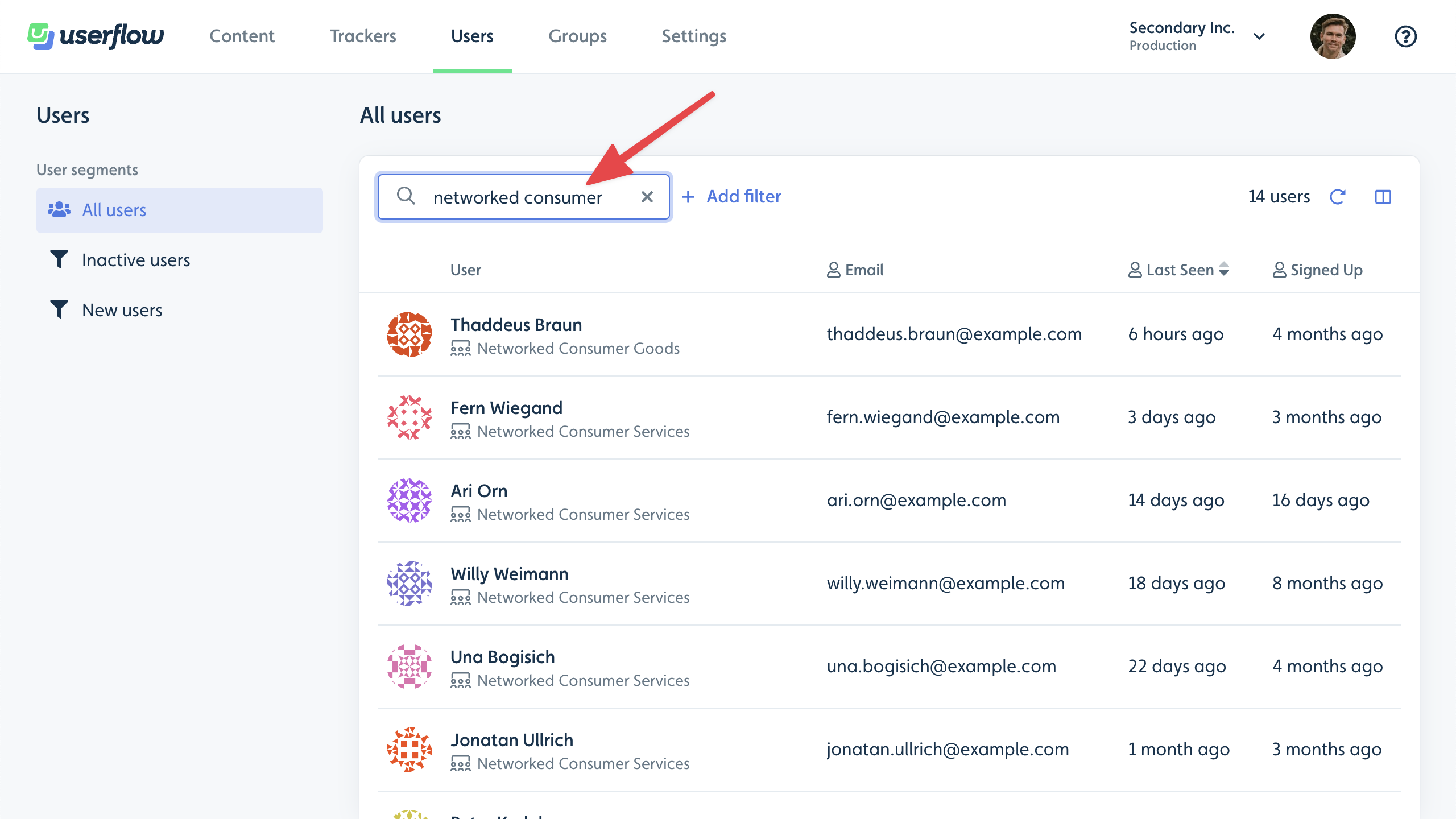Click willy.weimann@example.com email

coord(946,583)
